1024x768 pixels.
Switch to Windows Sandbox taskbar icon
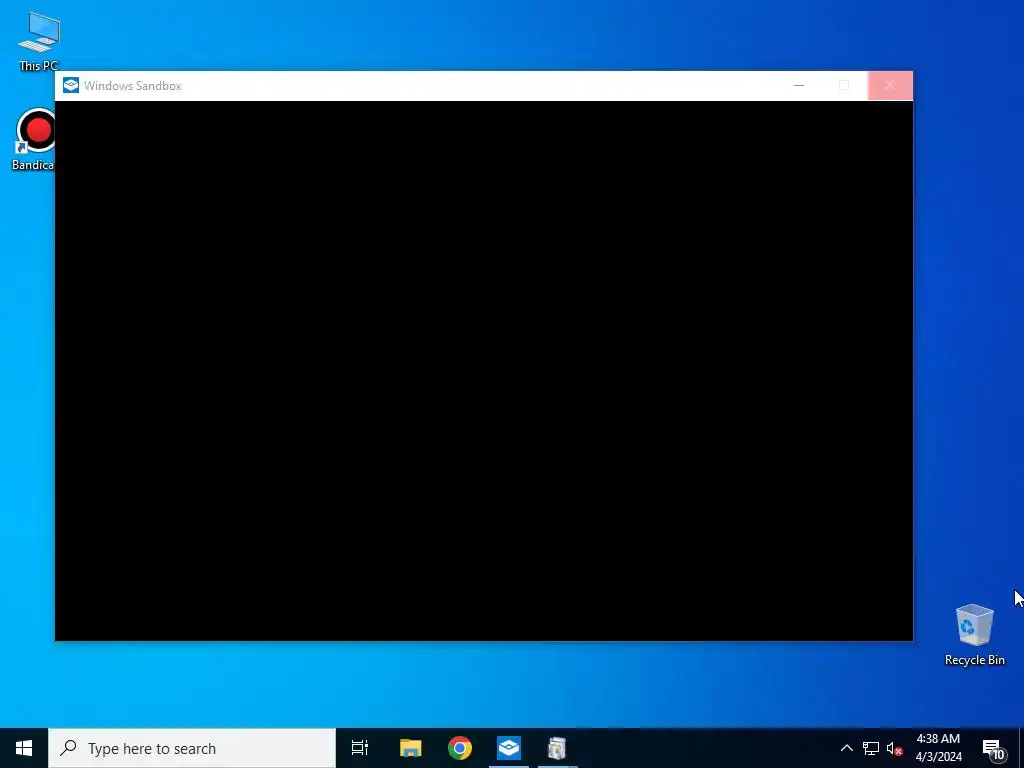click(509, 748)
